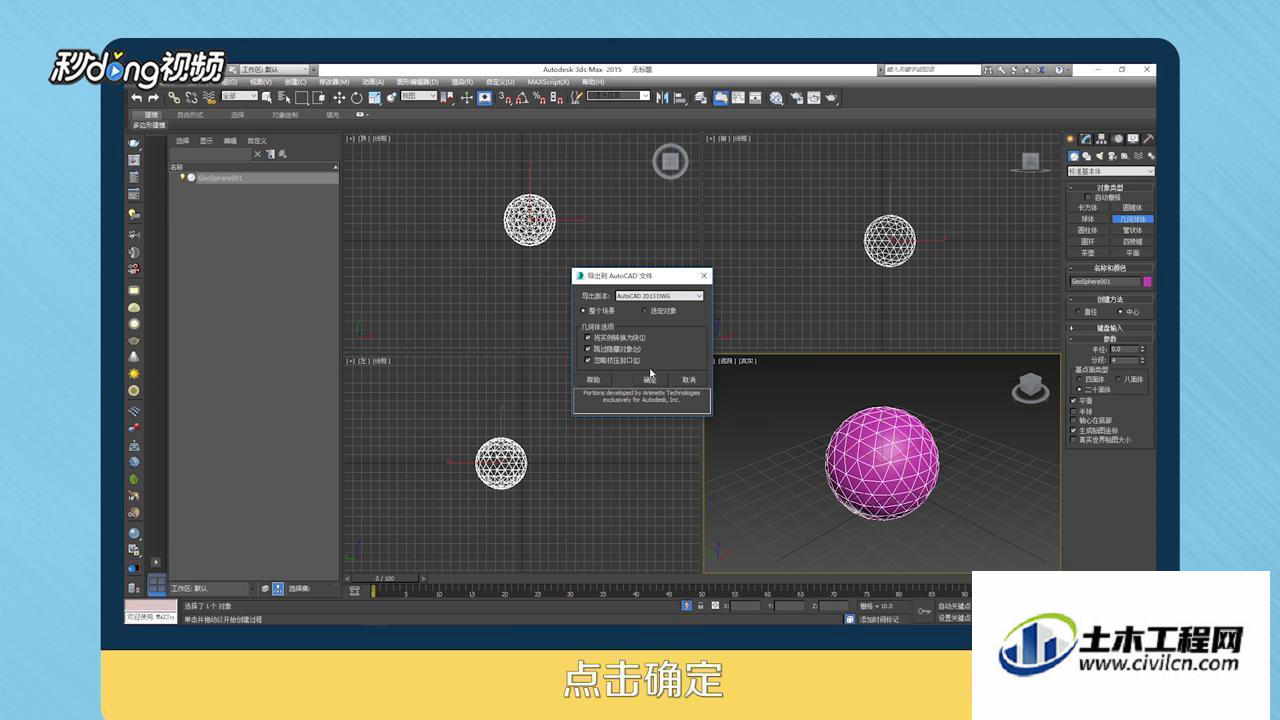Screen dimensions: 1280x720
Task: Select the Rectangular Selection Region icon
Action: coord(302,97)
